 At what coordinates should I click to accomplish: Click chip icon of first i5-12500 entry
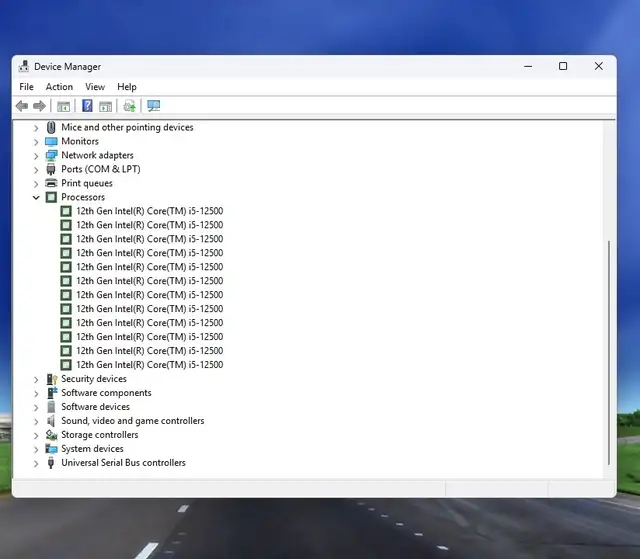[x=66, y=211]
